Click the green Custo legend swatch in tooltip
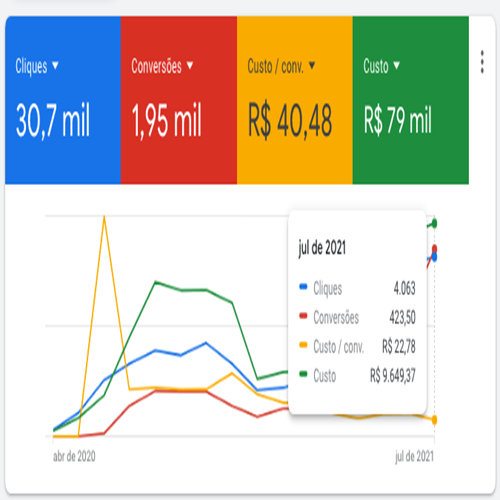This screenshot has width=500, height=500. pyautogui.click(x=303, y=374)
